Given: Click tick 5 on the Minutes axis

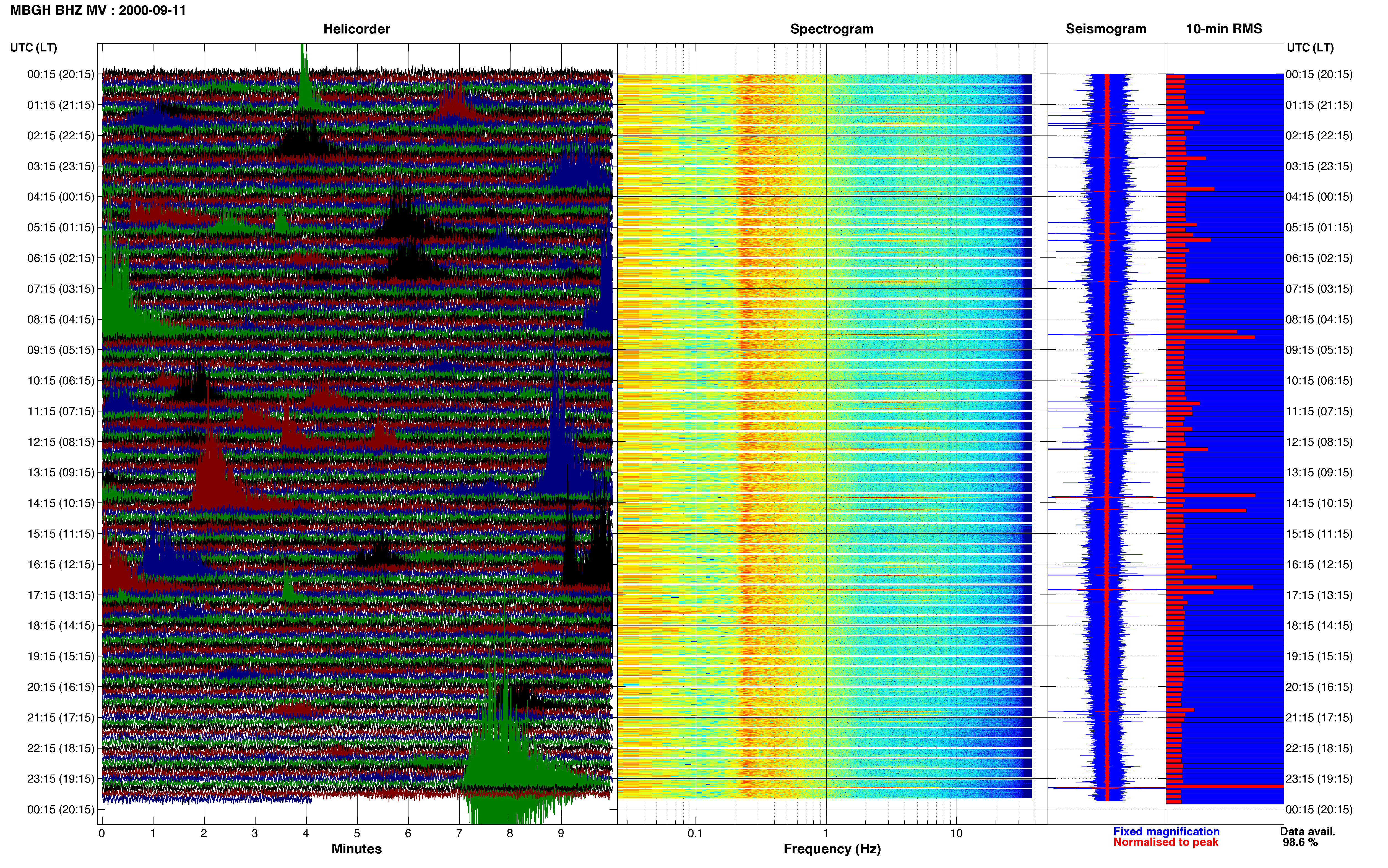Looking at the screenshot, I should [357, 833].
